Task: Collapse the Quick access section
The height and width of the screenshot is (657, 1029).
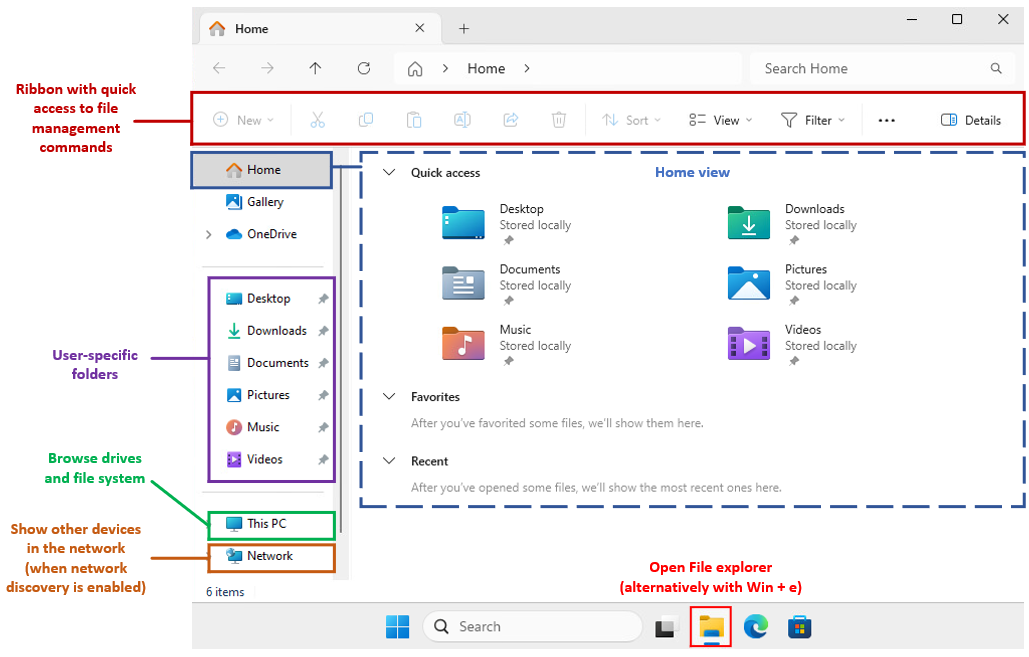Action: click(x=389, y=172)
